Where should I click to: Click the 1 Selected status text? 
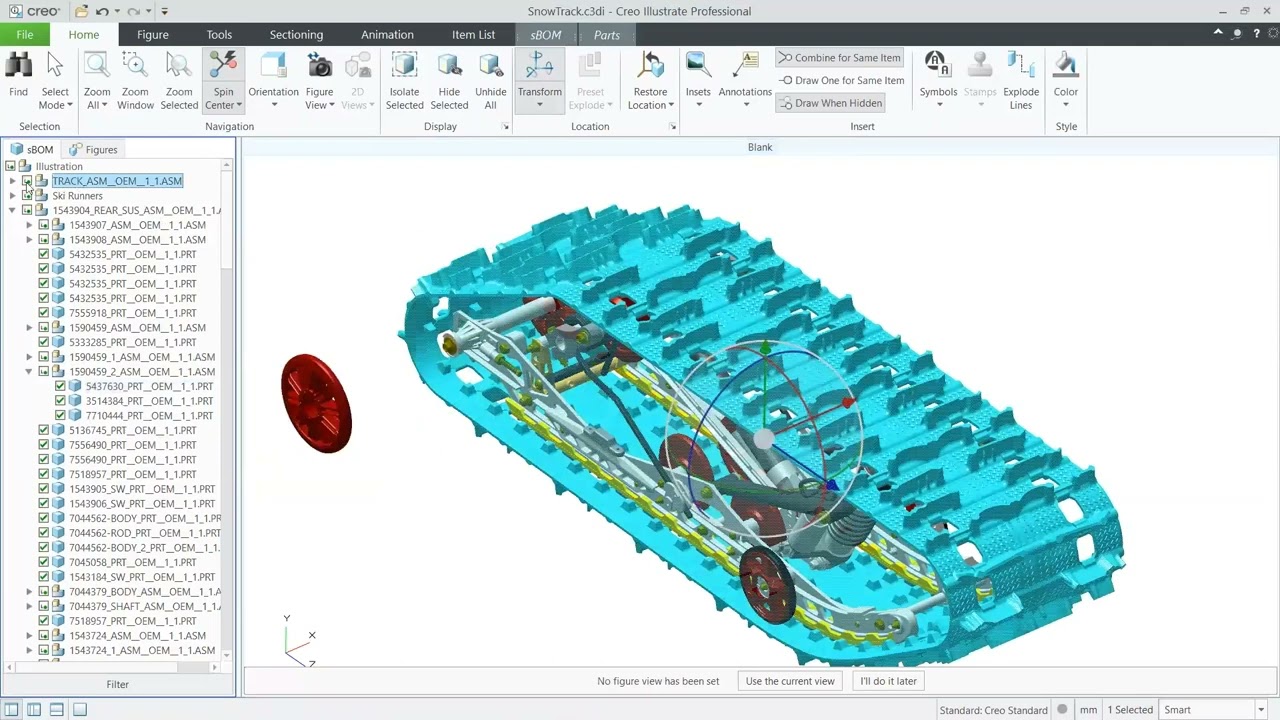(x=1130, y=710)
